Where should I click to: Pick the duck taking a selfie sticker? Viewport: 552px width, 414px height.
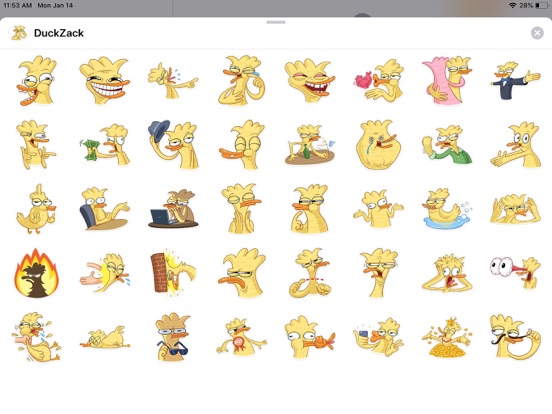pos(379,337)
